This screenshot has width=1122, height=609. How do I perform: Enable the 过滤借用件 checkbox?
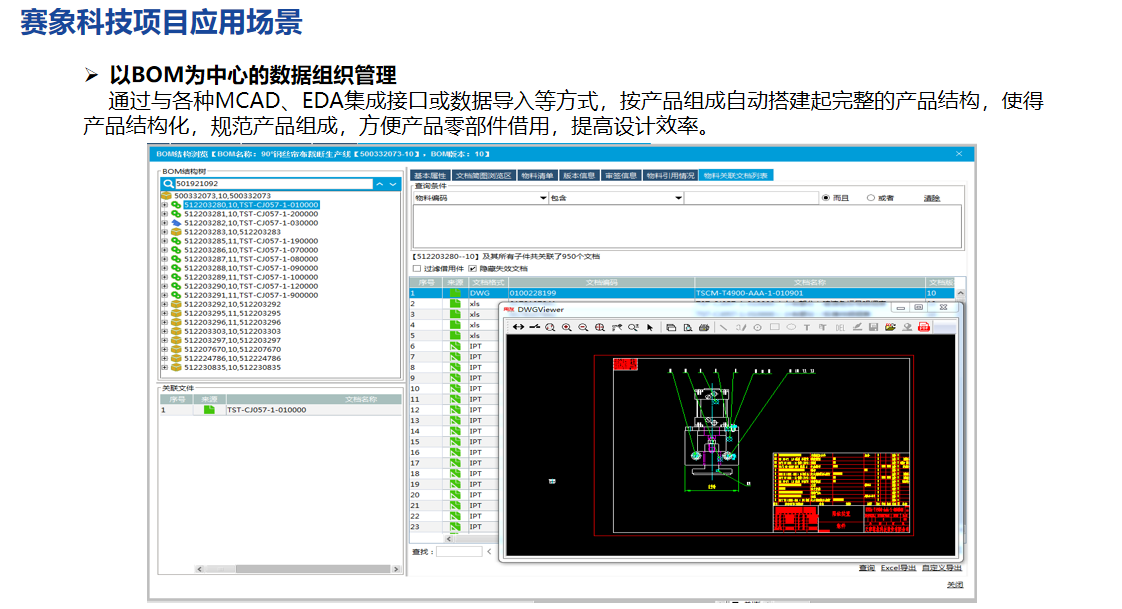click(x=417, y=268)
